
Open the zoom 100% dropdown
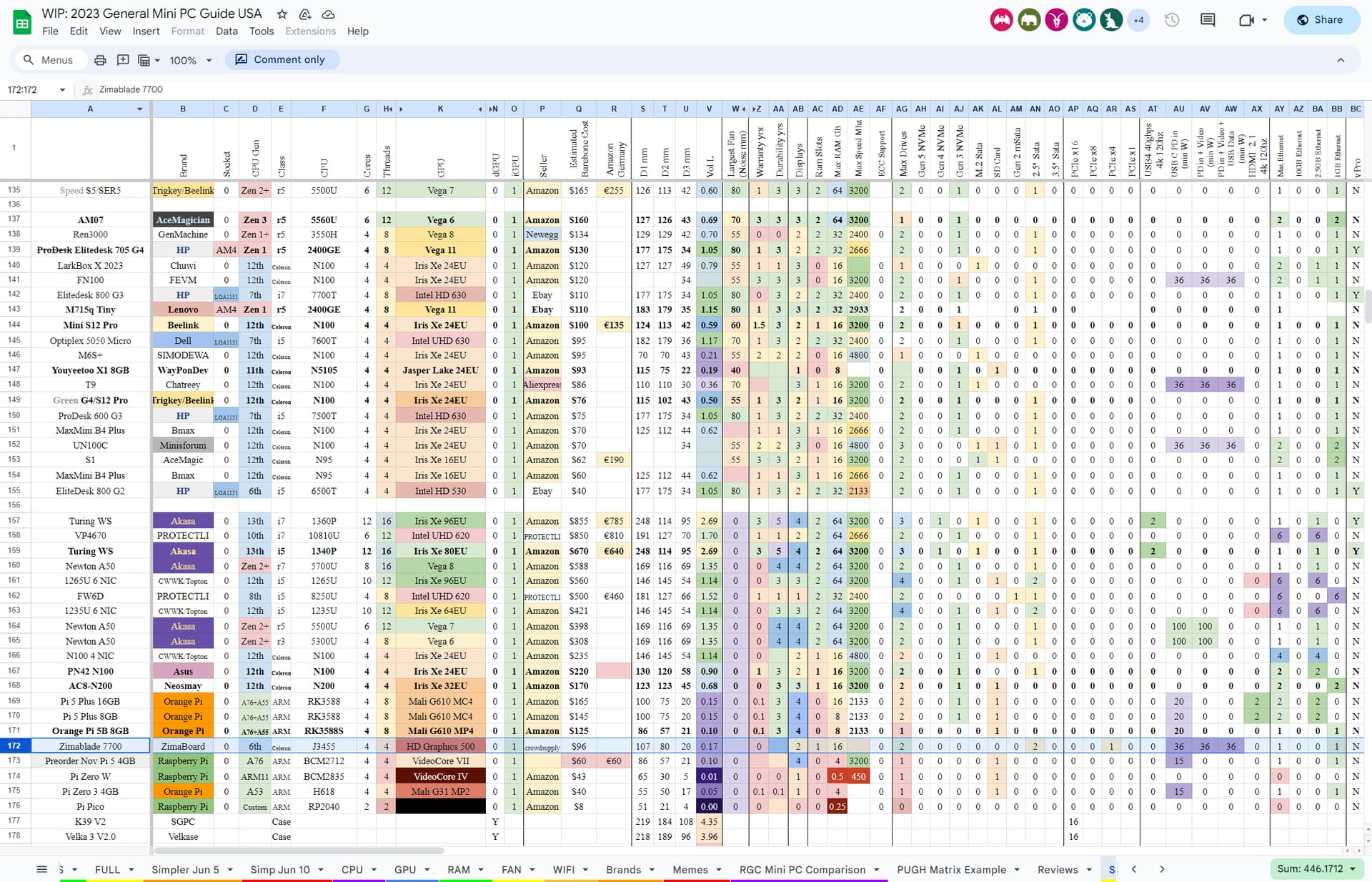coord(190,60)
